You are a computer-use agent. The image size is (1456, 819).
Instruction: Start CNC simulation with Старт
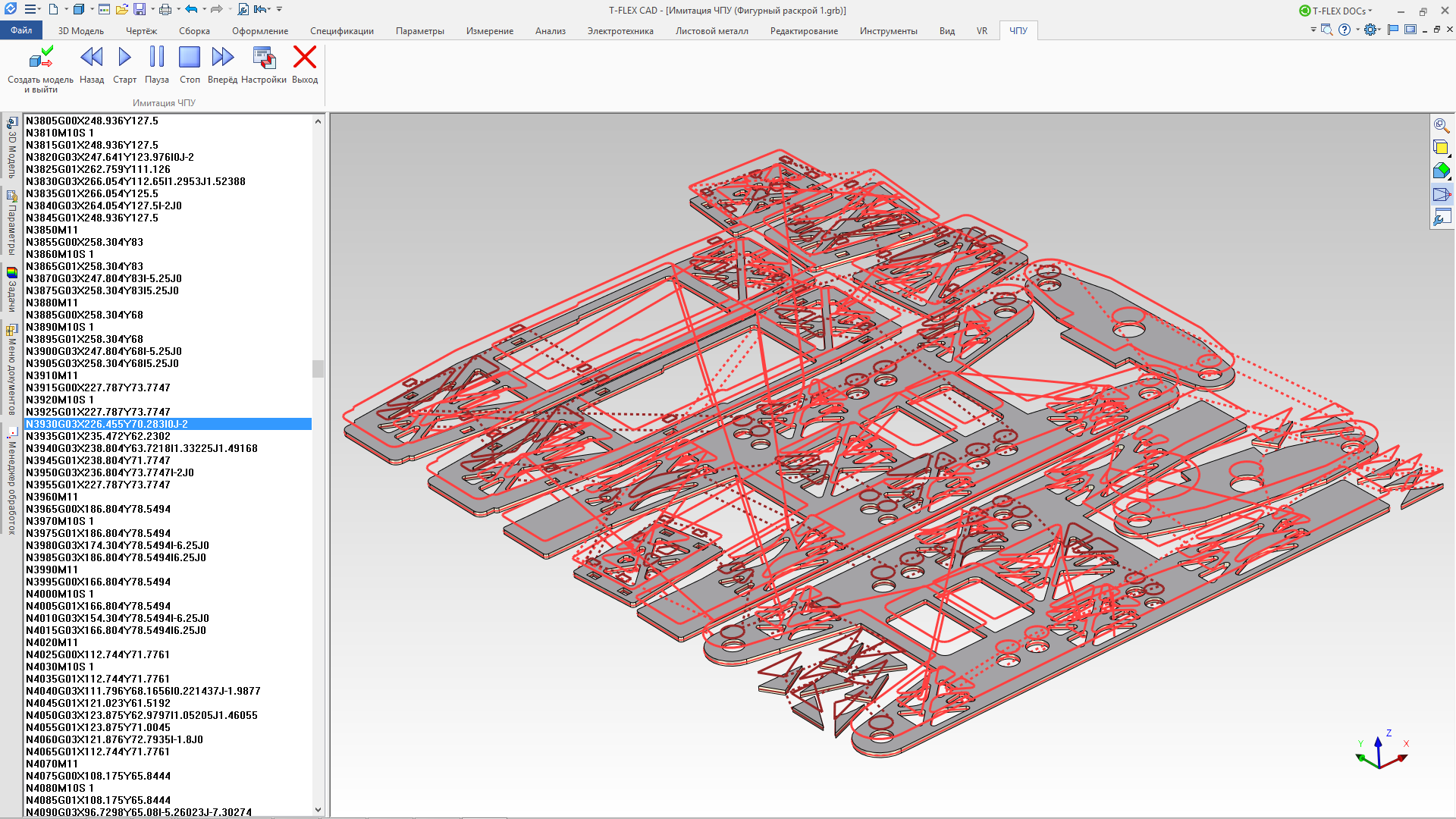pyautogui.click(x=125, y=65)
